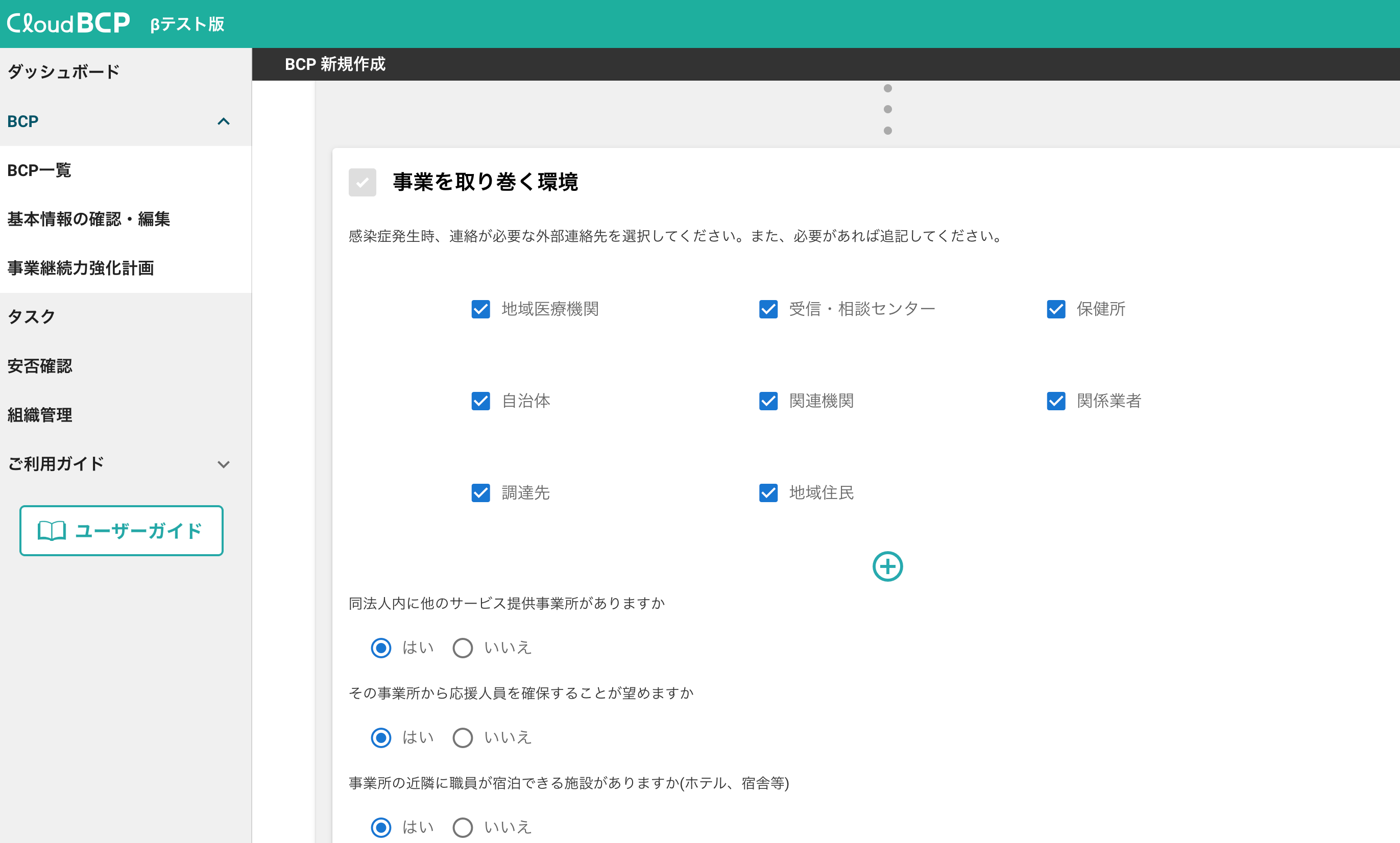This screenshot has width=1400, height=843.
Task: Click the ユーザーガイド button
Action: [x=121, y=531]
